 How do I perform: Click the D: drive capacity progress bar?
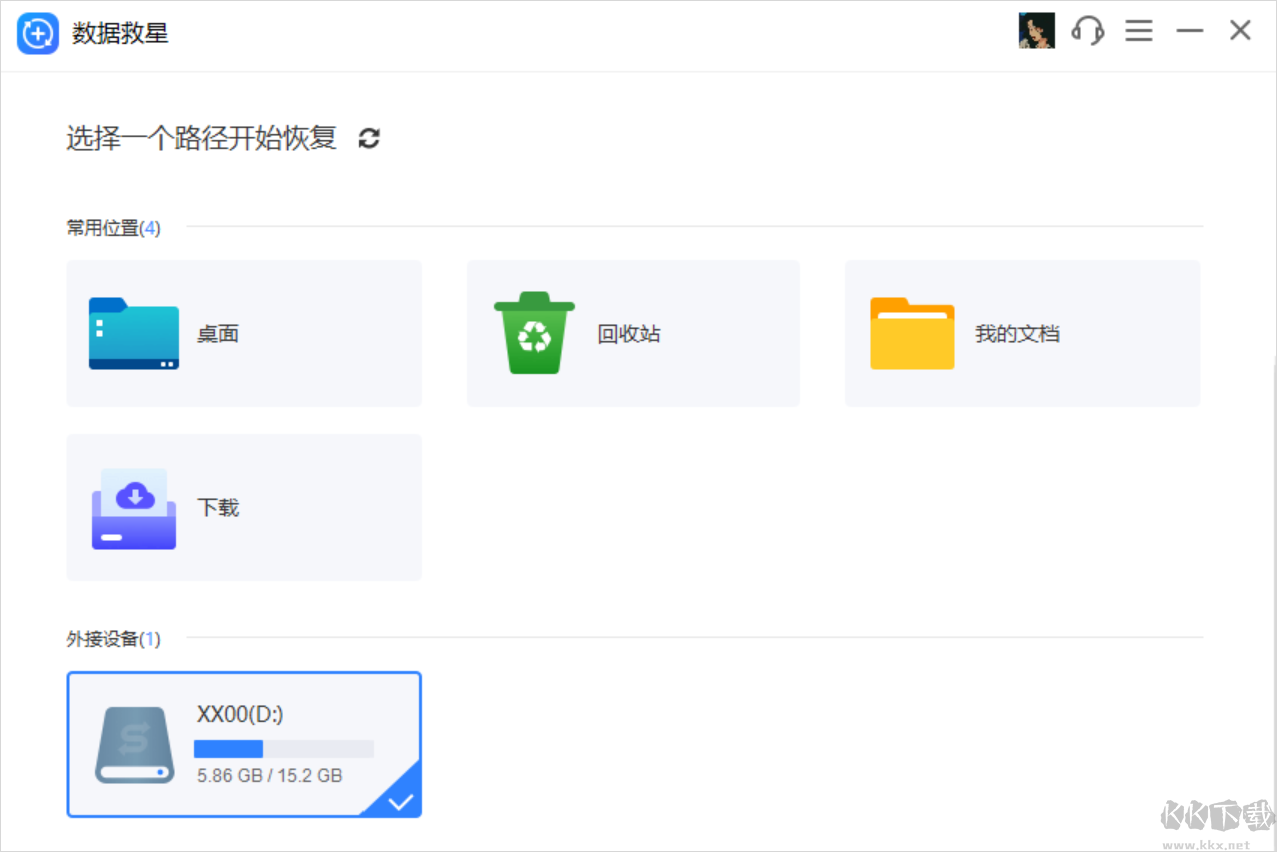283,748
